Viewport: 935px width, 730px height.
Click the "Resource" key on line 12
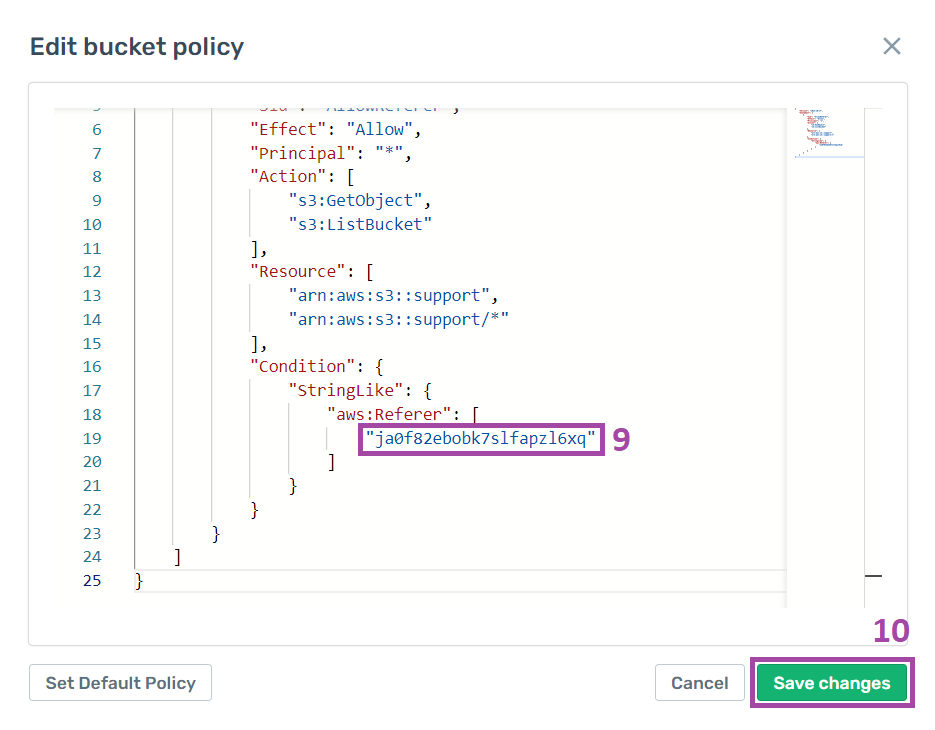tap(298, 272)
